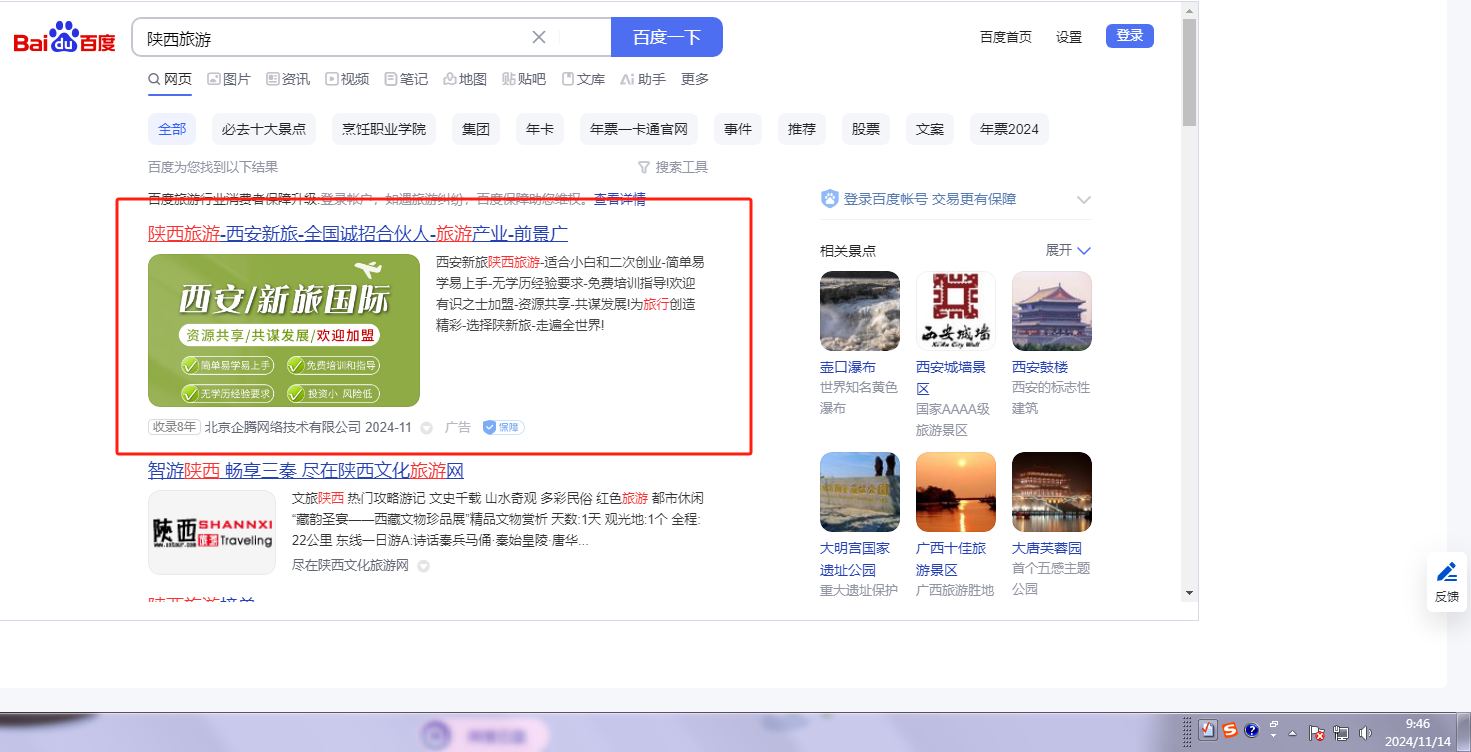This screenshot has width=1471, height=752.
Task: Click the blue help question mark tray icon
Action: pyautogui.click(x=1251, y=731)
